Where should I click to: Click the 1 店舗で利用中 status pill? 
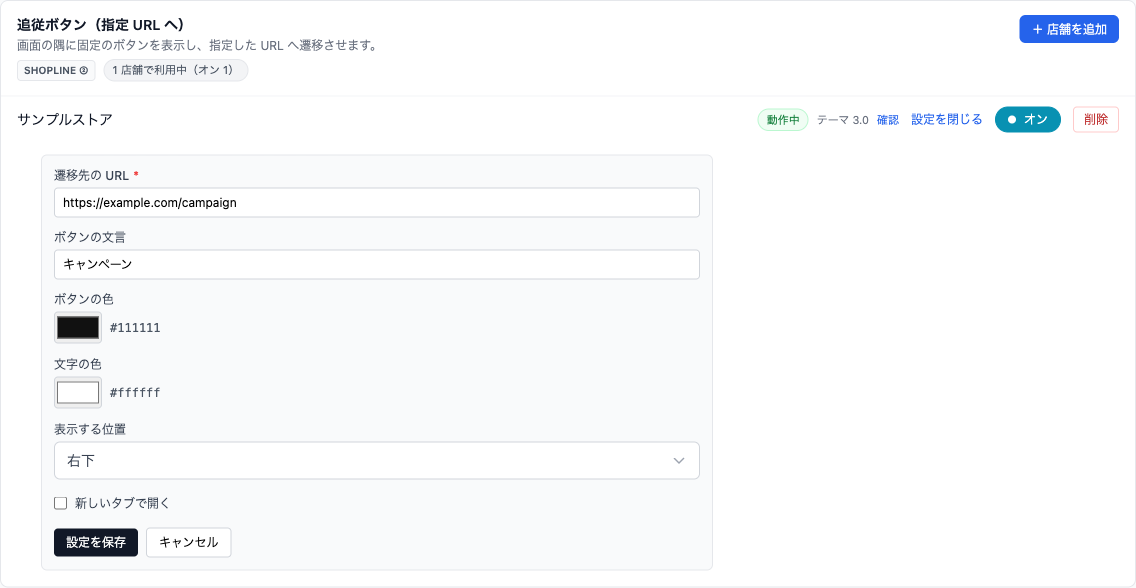click(176, 70)
